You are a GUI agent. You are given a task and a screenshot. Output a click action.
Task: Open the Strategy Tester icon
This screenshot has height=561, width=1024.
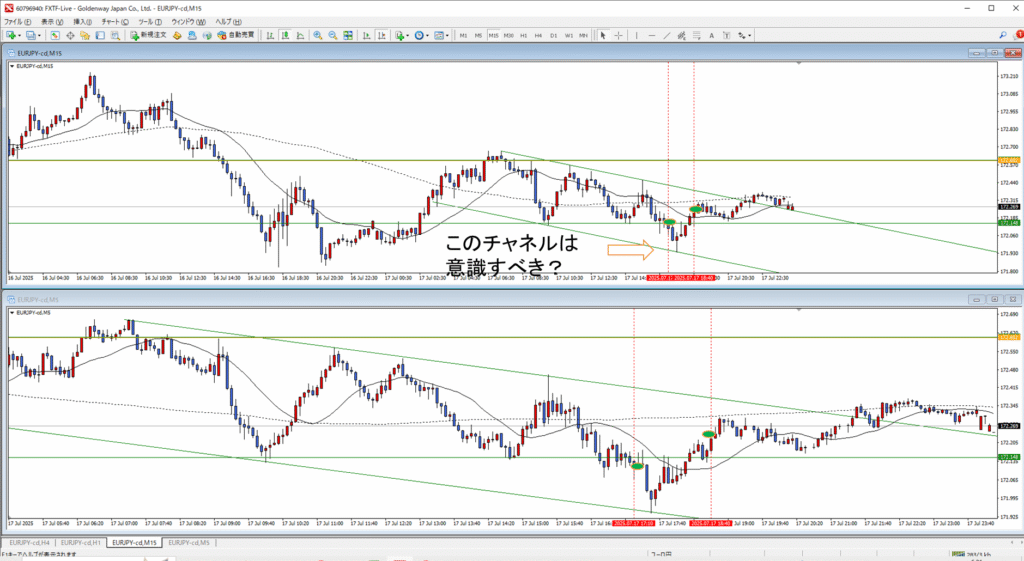tap(115, 35)
